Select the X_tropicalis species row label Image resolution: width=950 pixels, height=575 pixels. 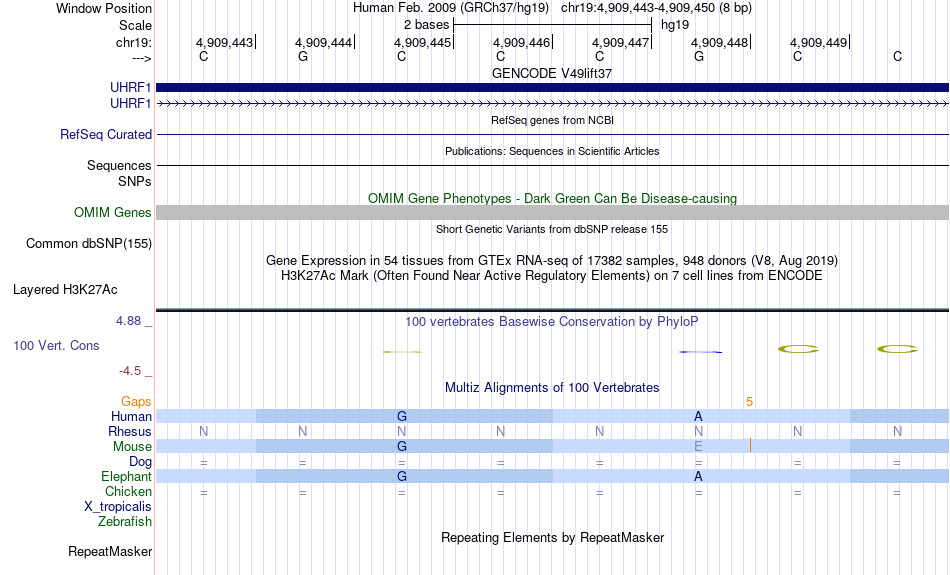(118, 507)
